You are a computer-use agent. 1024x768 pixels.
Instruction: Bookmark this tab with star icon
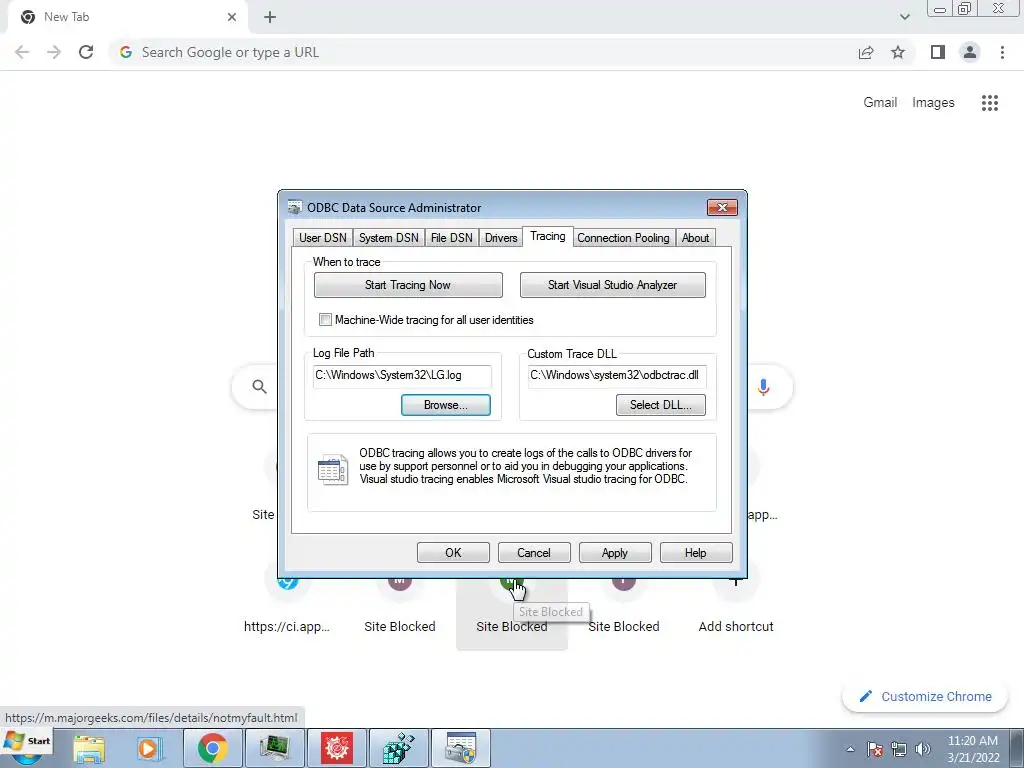[898, 52]
